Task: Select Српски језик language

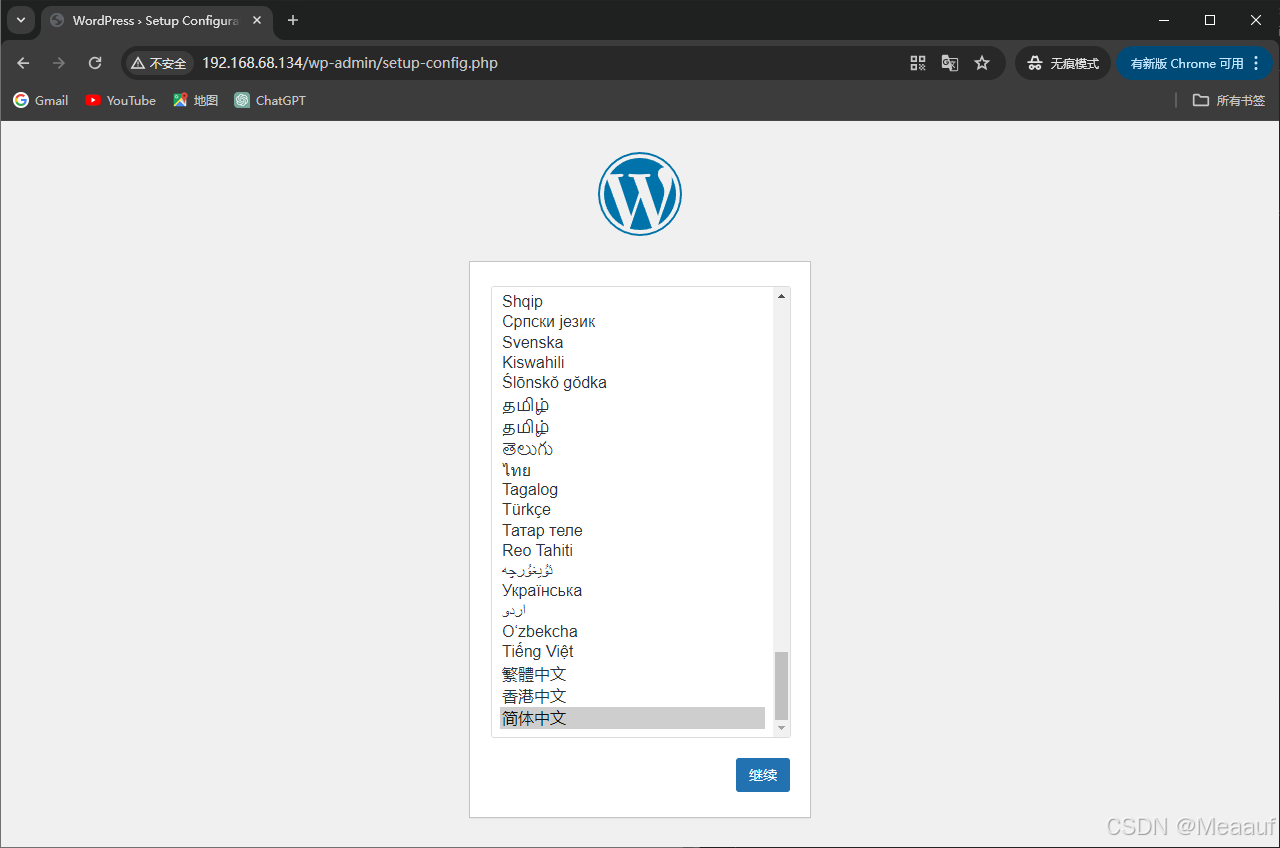Action: [632, 321]
